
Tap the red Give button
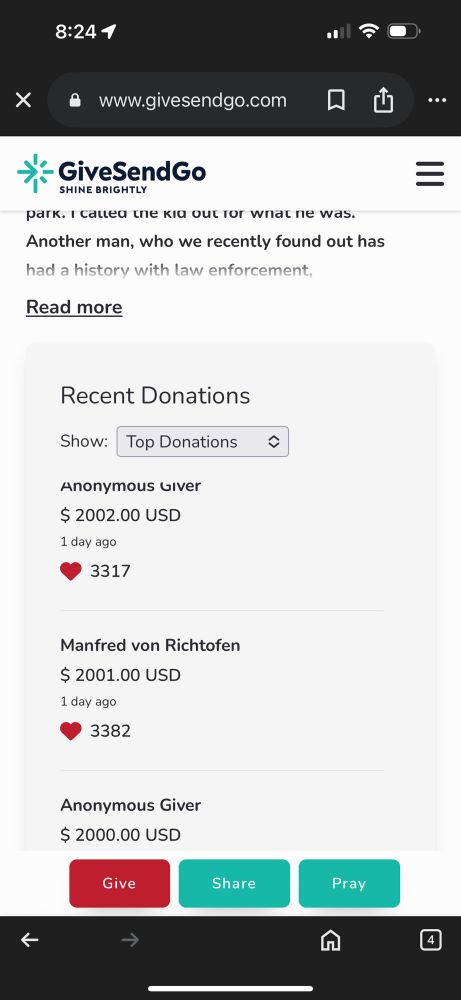click(x=120, y=883)
